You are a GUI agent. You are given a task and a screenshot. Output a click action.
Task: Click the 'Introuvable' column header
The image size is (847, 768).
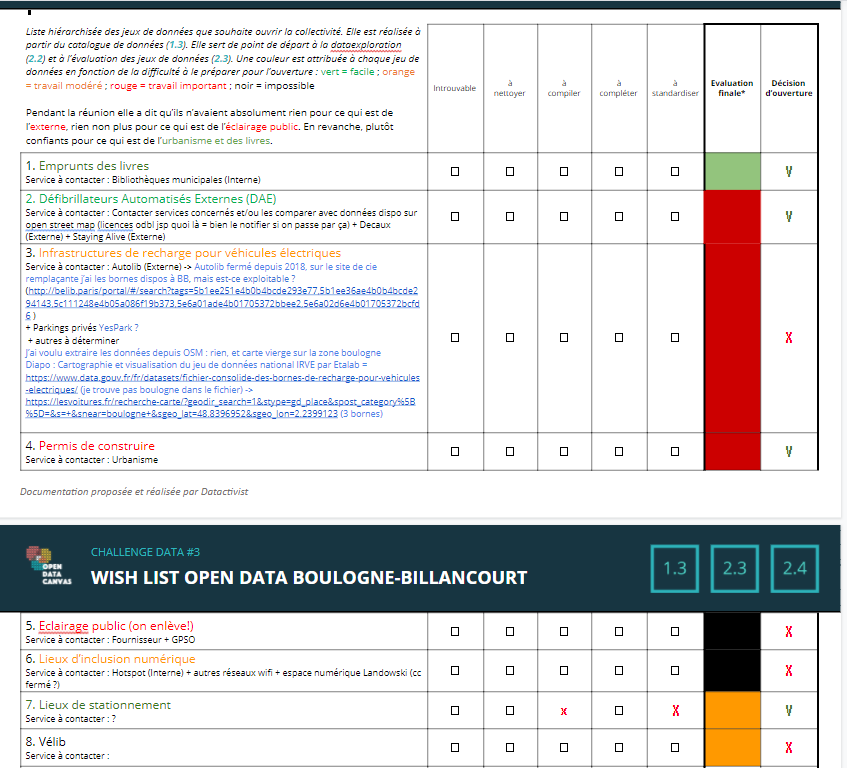pos(454,88)
